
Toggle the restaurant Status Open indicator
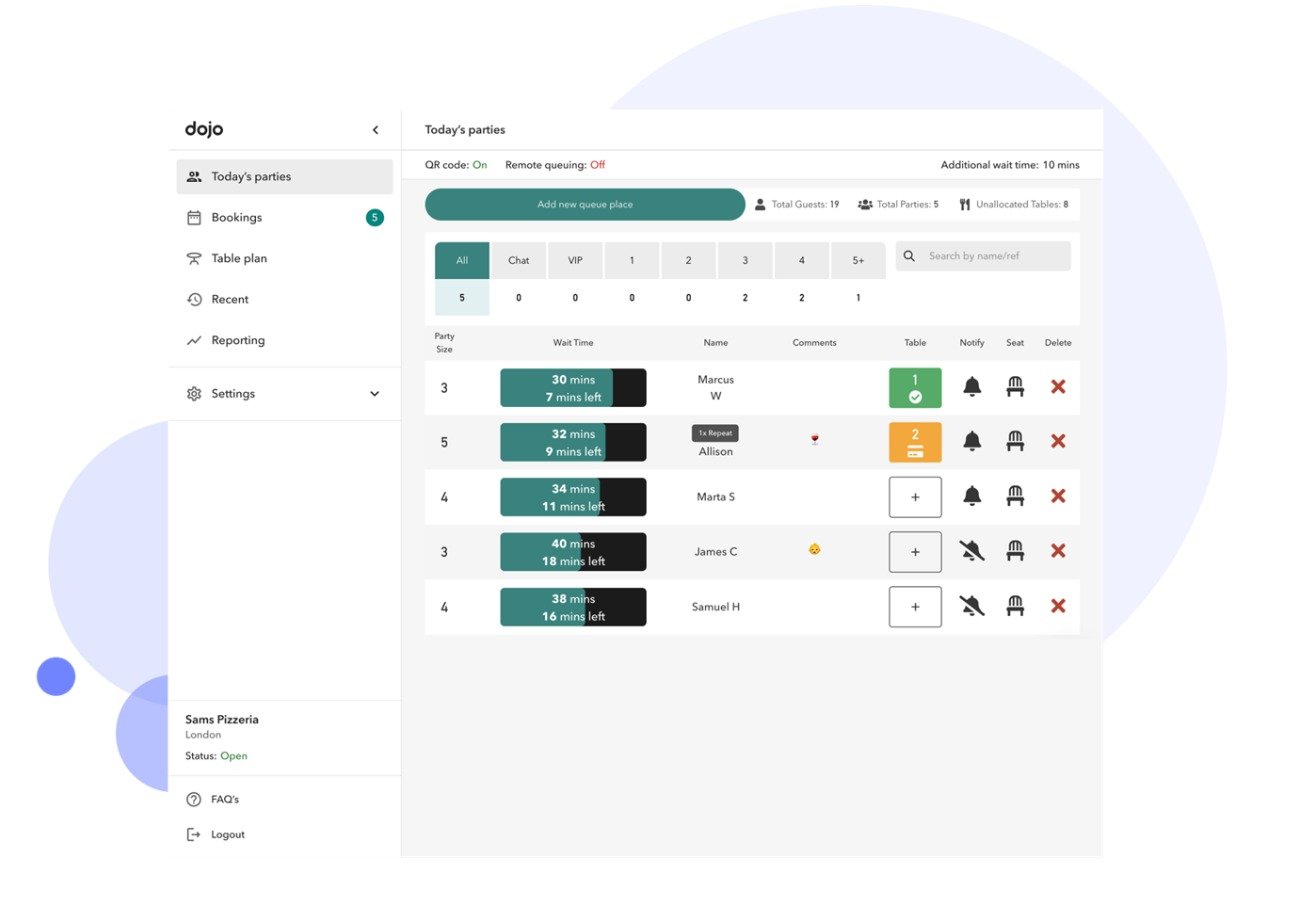tap(234, 756)
